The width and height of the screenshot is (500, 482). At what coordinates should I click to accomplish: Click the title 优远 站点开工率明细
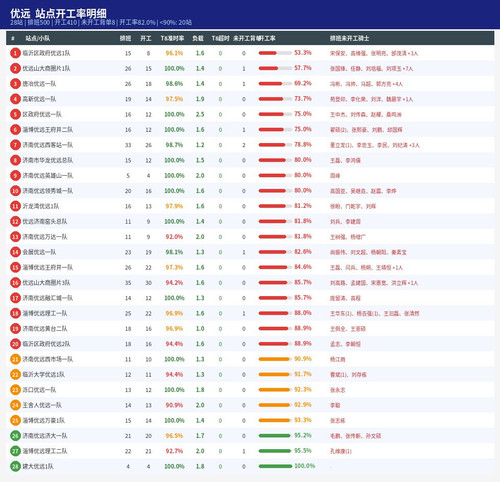[x=58, y=13]
